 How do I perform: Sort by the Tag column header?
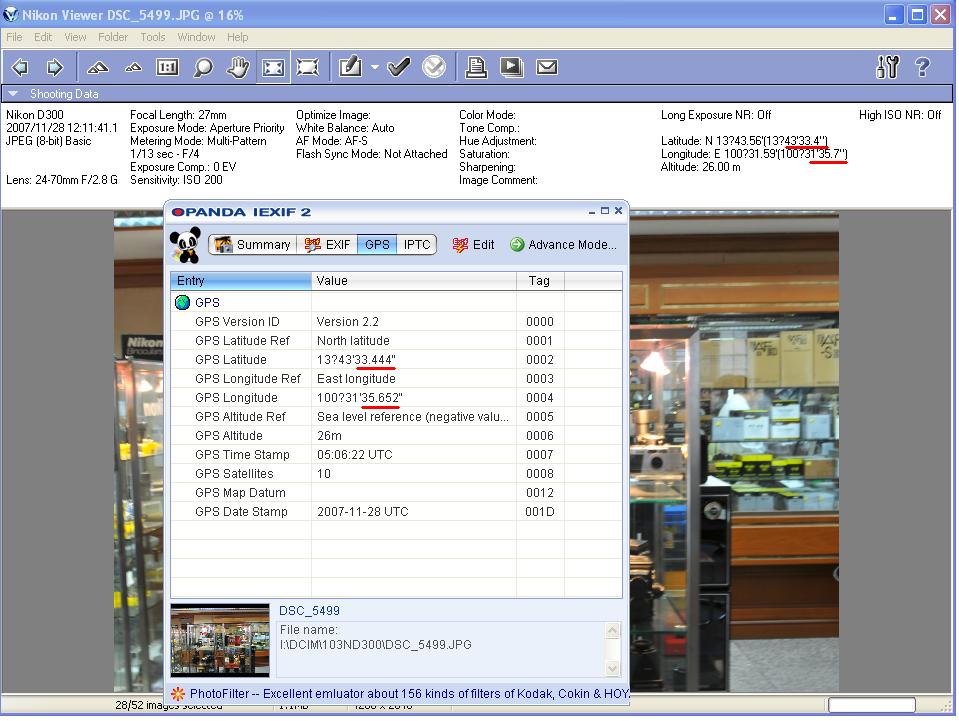(540, 281)
